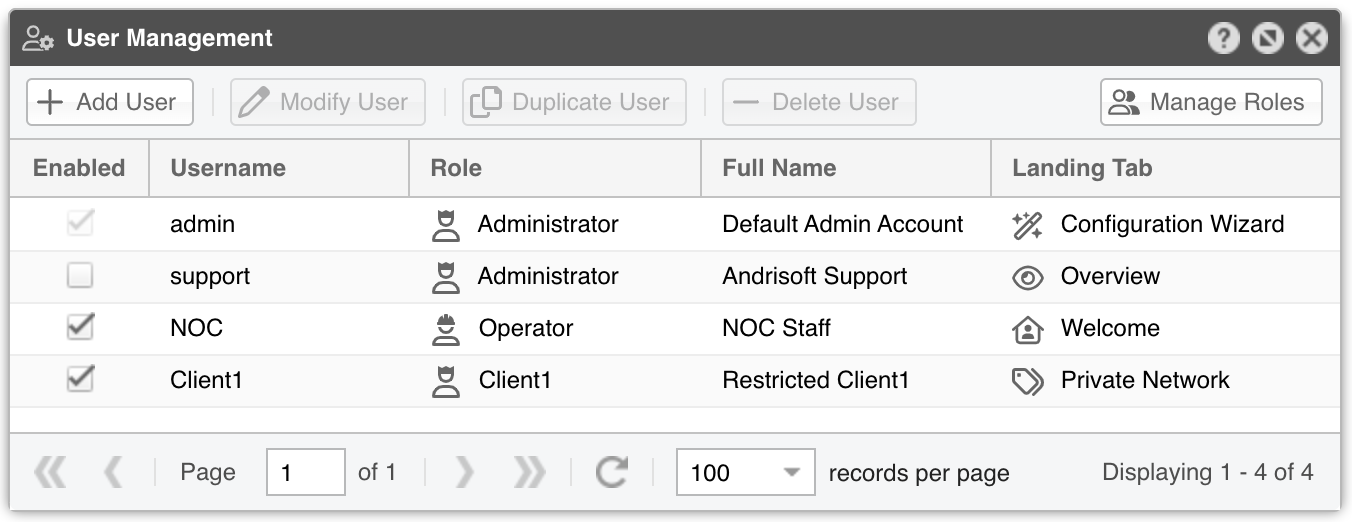Go to next page arrow
The width and height of the screenshot is (1352, 522).
click(464, 472)
